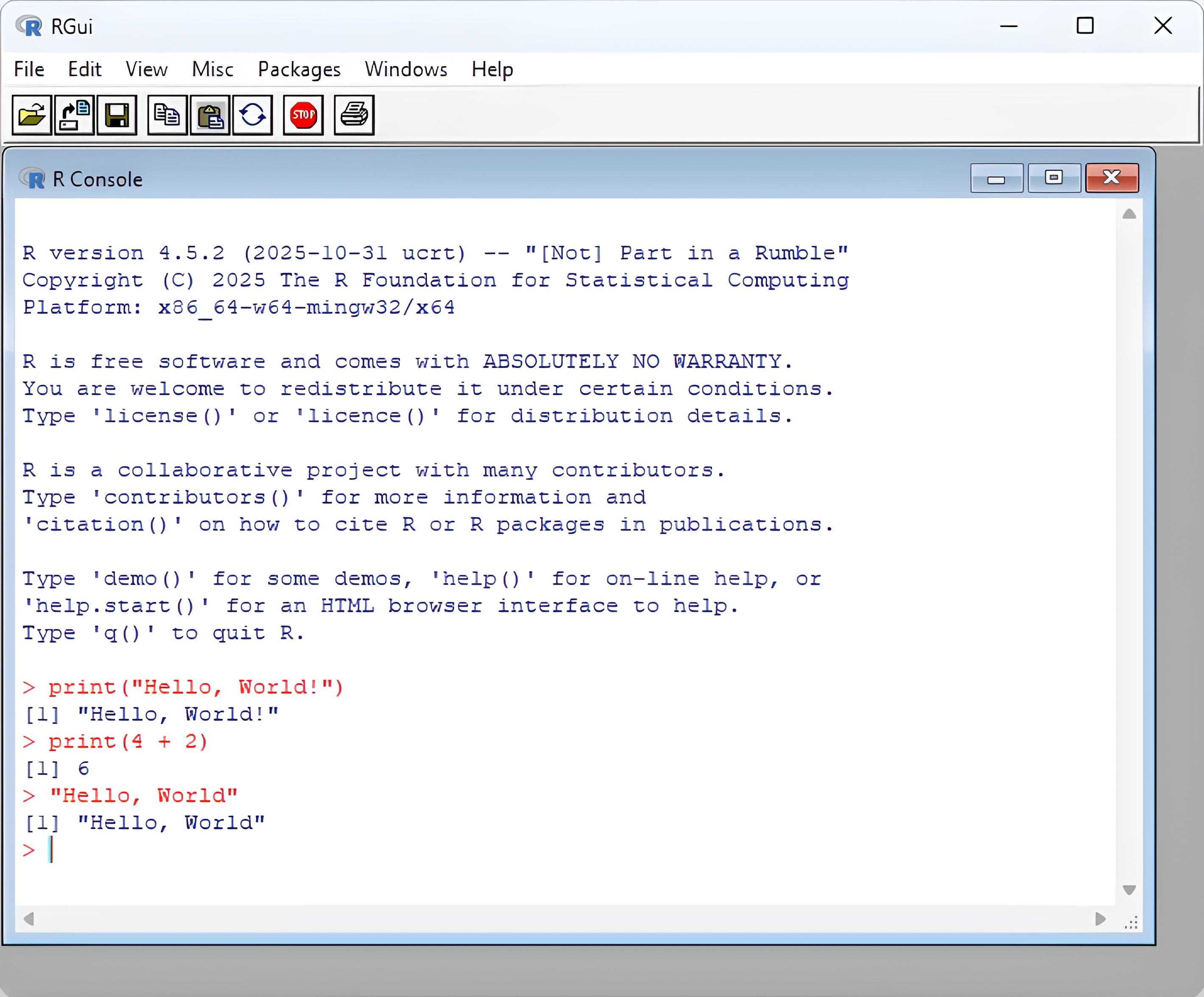This screenshot has width=1204, height=997.
Task: Click the Load workspace toolbar icon
Action: point(74,115)
